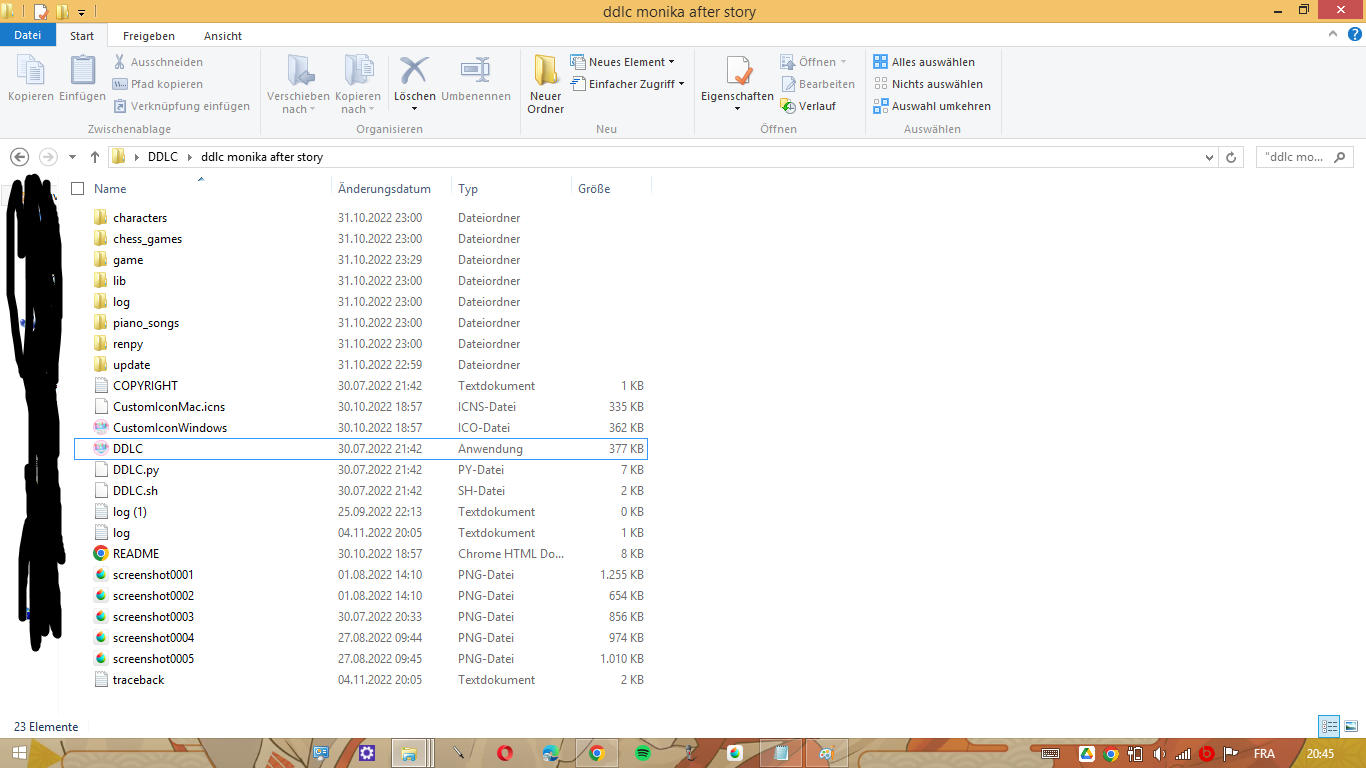Navigate to DDLC via the breadcrumb
The height and width of the screenshot is (768, 1366).
163,157
